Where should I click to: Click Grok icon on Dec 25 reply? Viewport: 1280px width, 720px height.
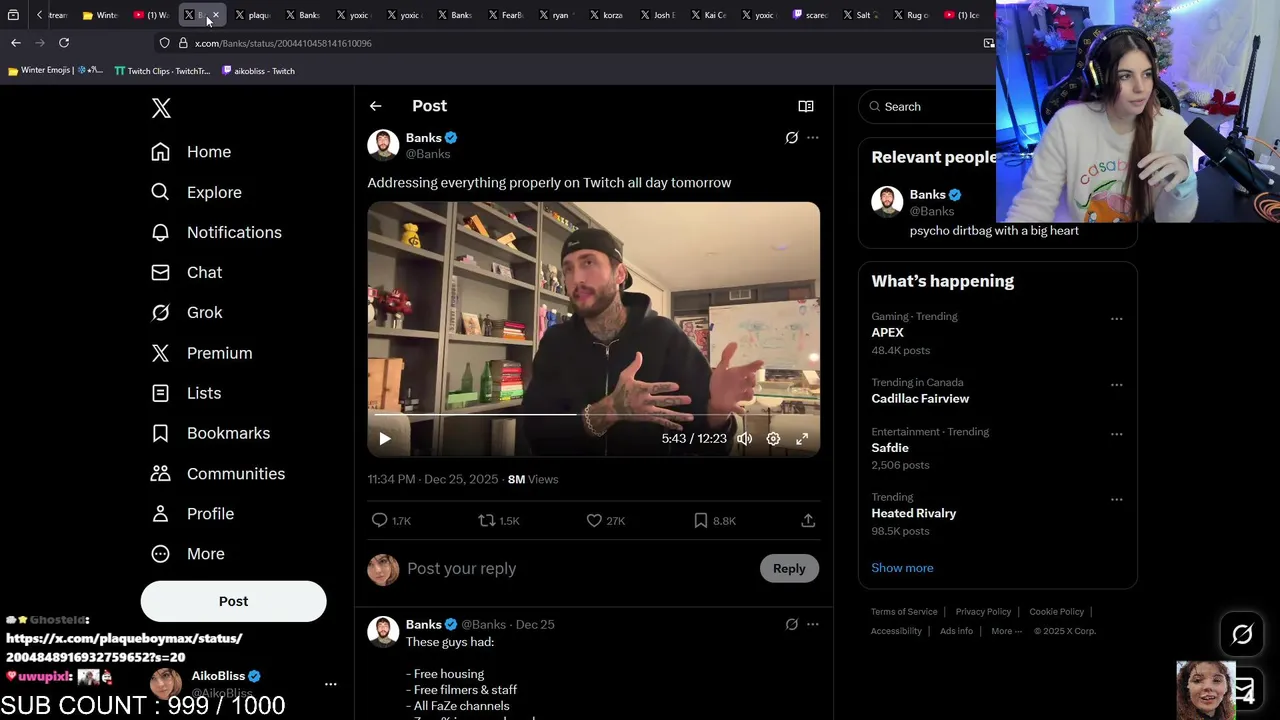pyautogui.click(x=792, y=624)
